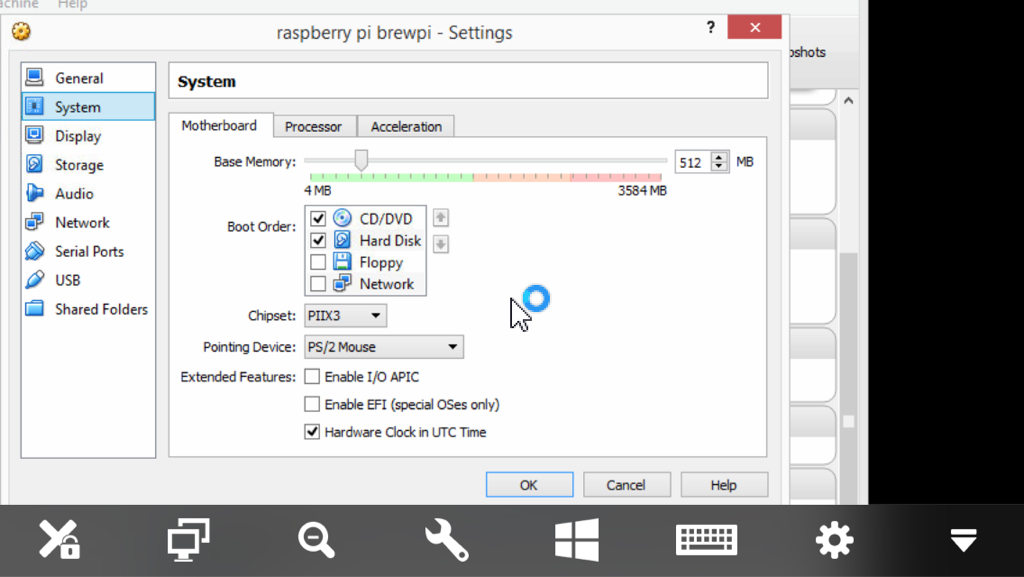Image resolution: width=1024 pixels, height=577 pixels.
Task: Close the Settings dialog with red X
Action: click(754, 27)
